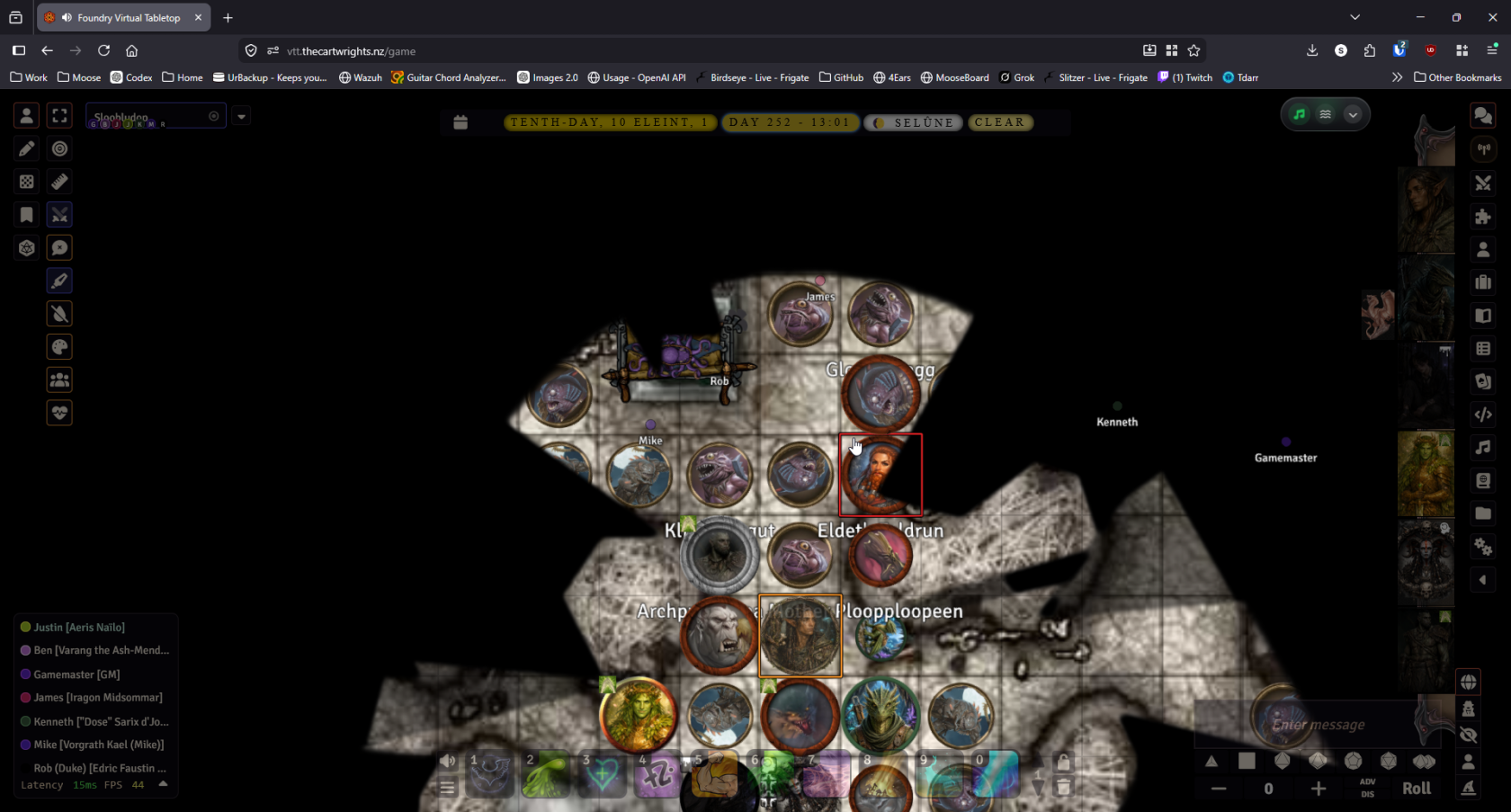Select the public roll globe mode
The image size is (1511, 812).
(x=1468, y=682)
